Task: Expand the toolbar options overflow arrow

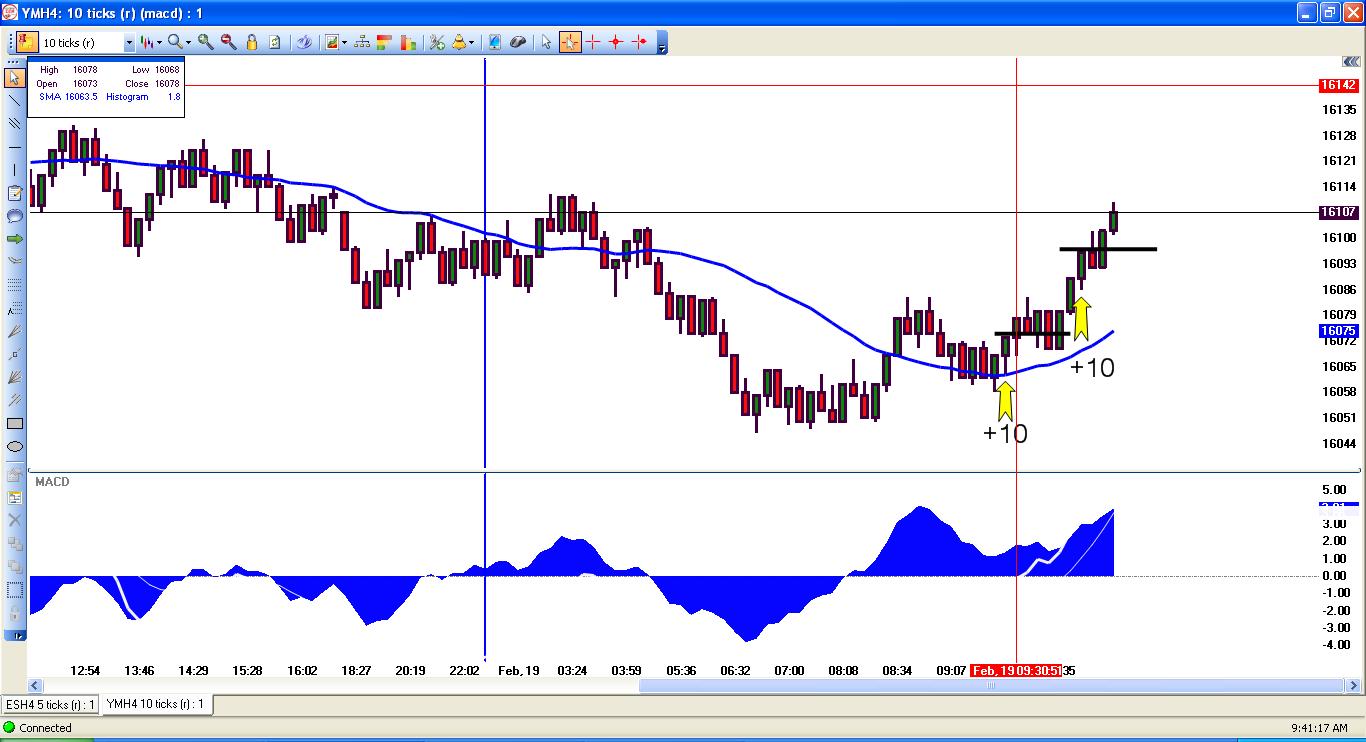Action: click(662, 47)
